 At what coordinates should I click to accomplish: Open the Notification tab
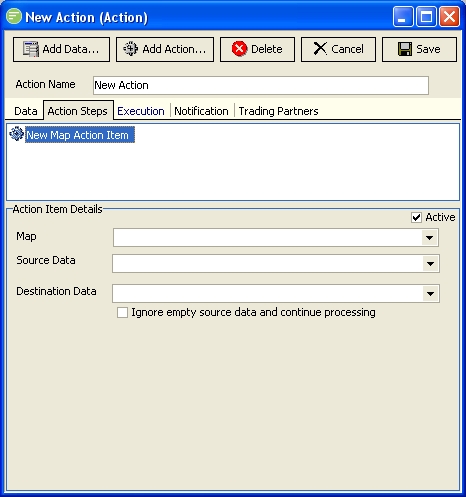click(201, 111)
